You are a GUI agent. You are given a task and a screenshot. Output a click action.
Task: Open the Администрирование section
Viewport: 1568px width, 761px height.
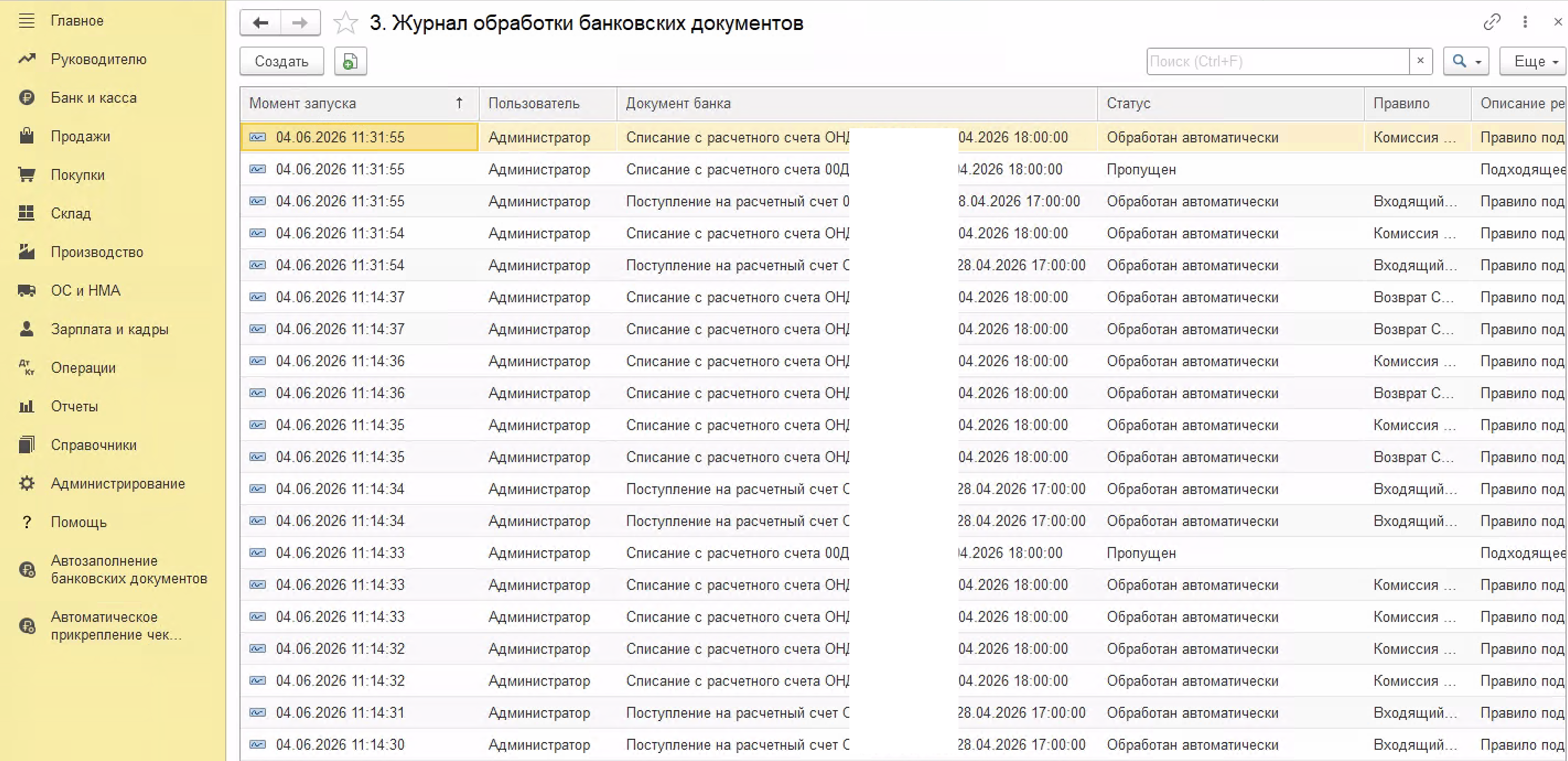(118, 484)
